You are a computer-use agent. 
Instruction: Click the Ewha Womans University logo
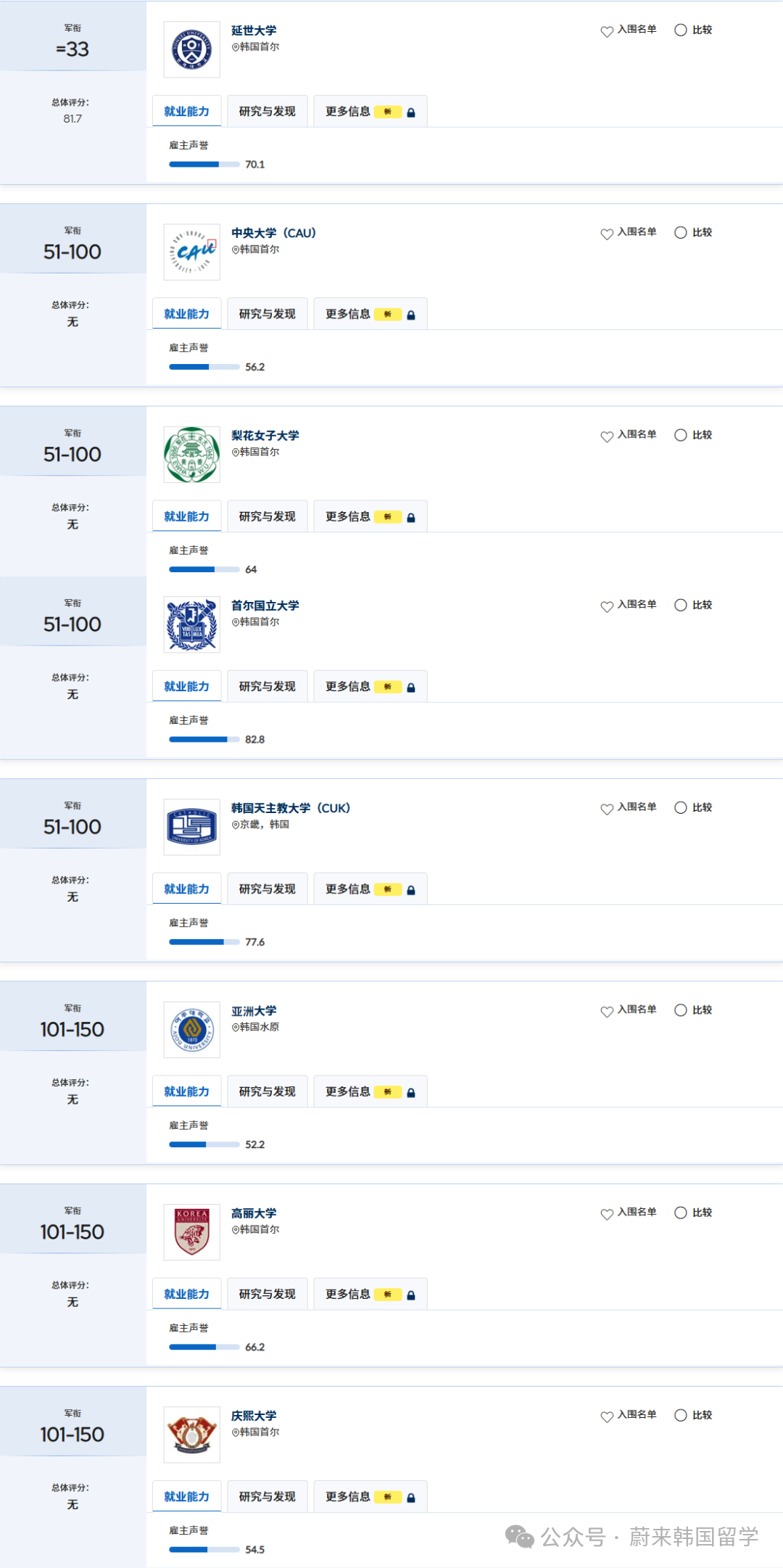click(191, 455)
